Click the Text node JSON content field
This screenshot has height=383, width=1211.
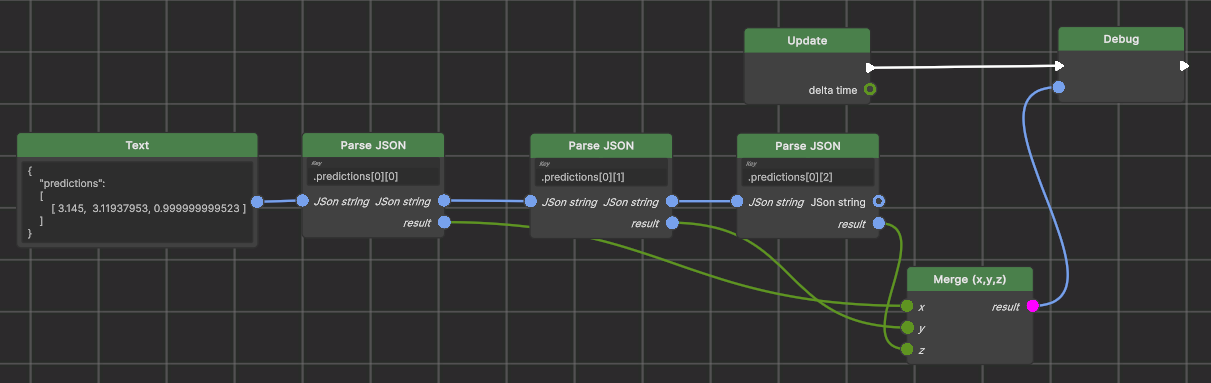click(137, 201)
